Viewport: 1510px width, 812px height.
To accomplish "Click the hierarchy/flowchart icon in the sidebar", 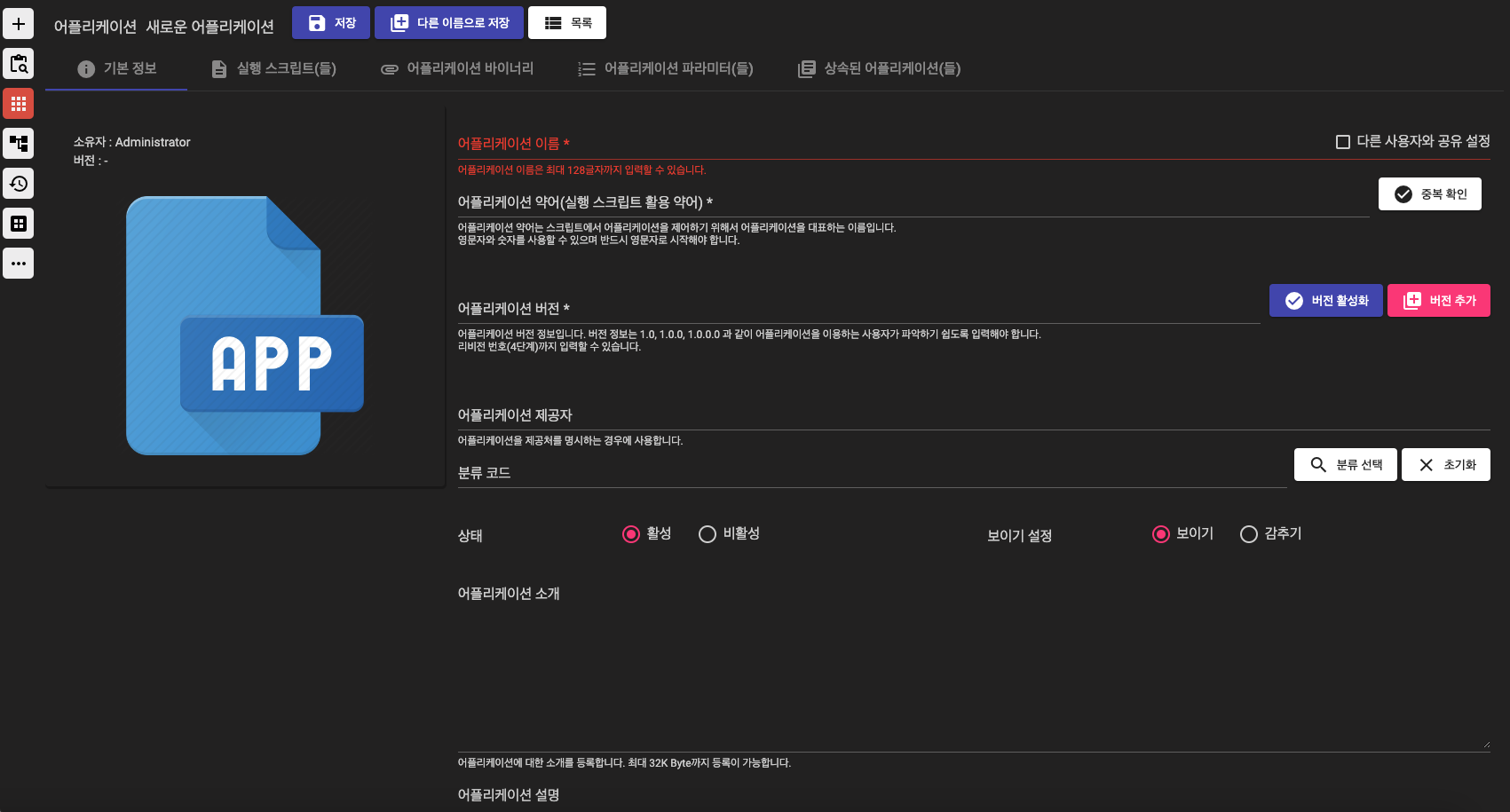I will pyautogui.click(x=18, y=143).
